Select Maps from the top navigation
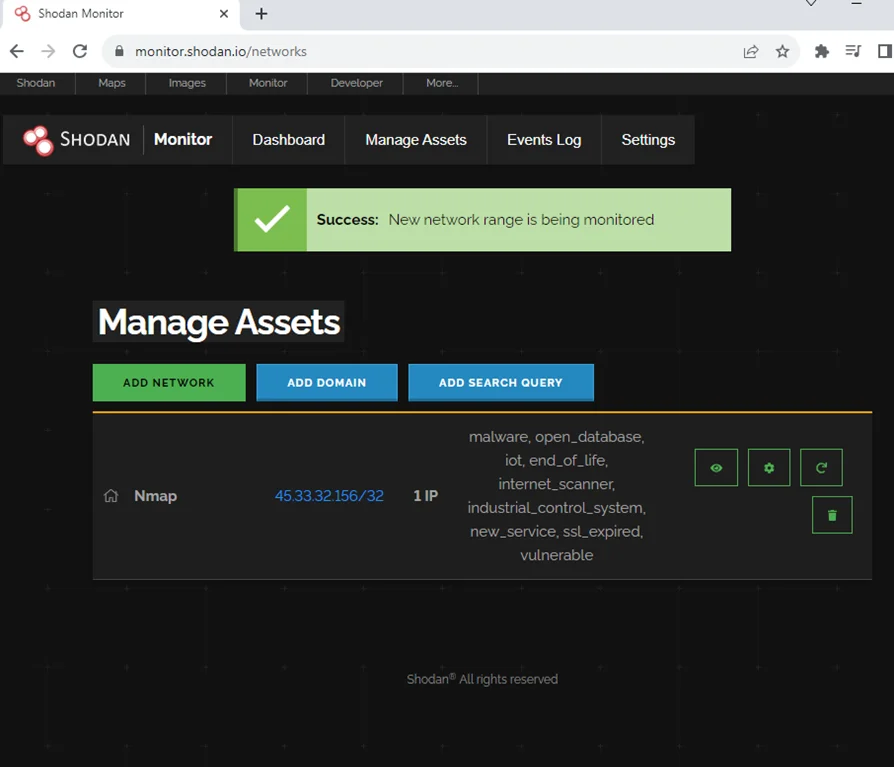The width and height of the screenshot is (894, 767). pyautogui.click(x=111, y=83)
